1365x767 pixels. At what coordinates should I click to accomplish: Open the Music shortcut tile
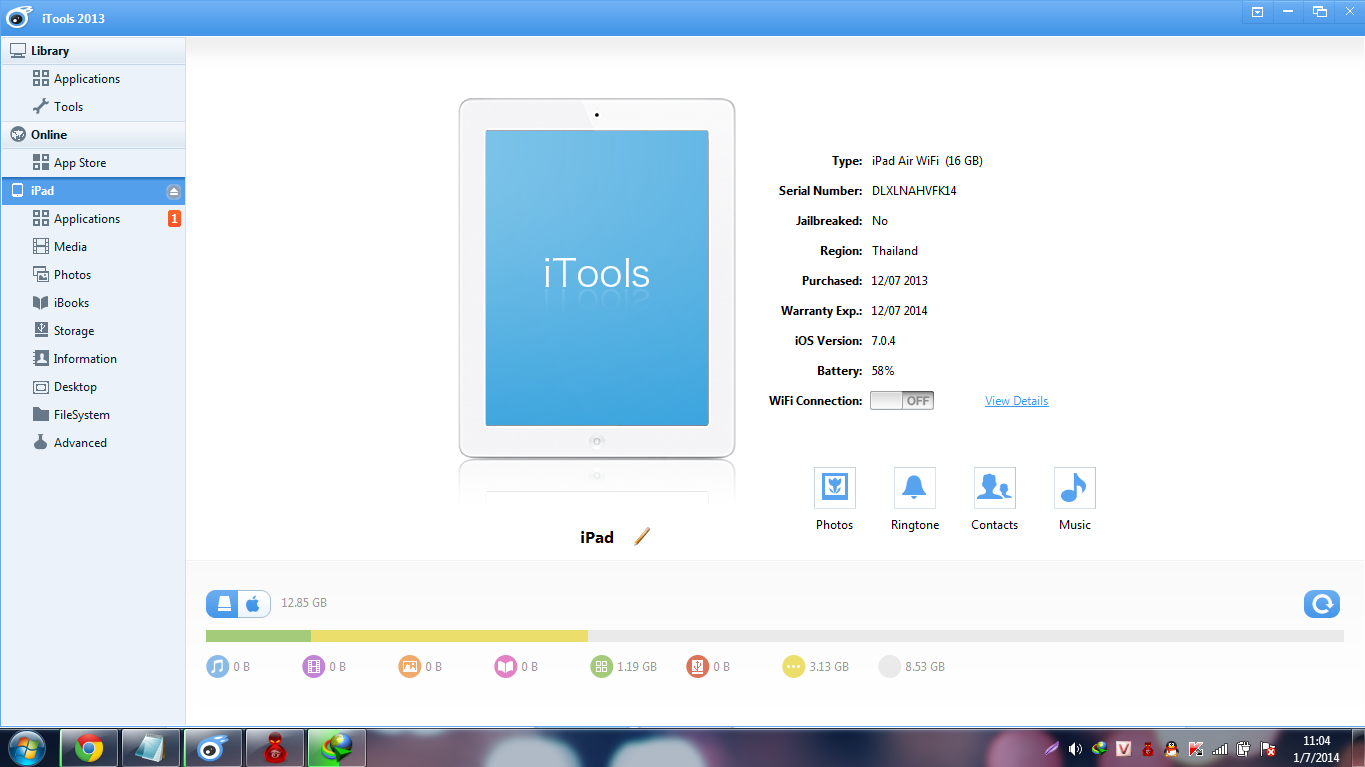click(1074, 488)
